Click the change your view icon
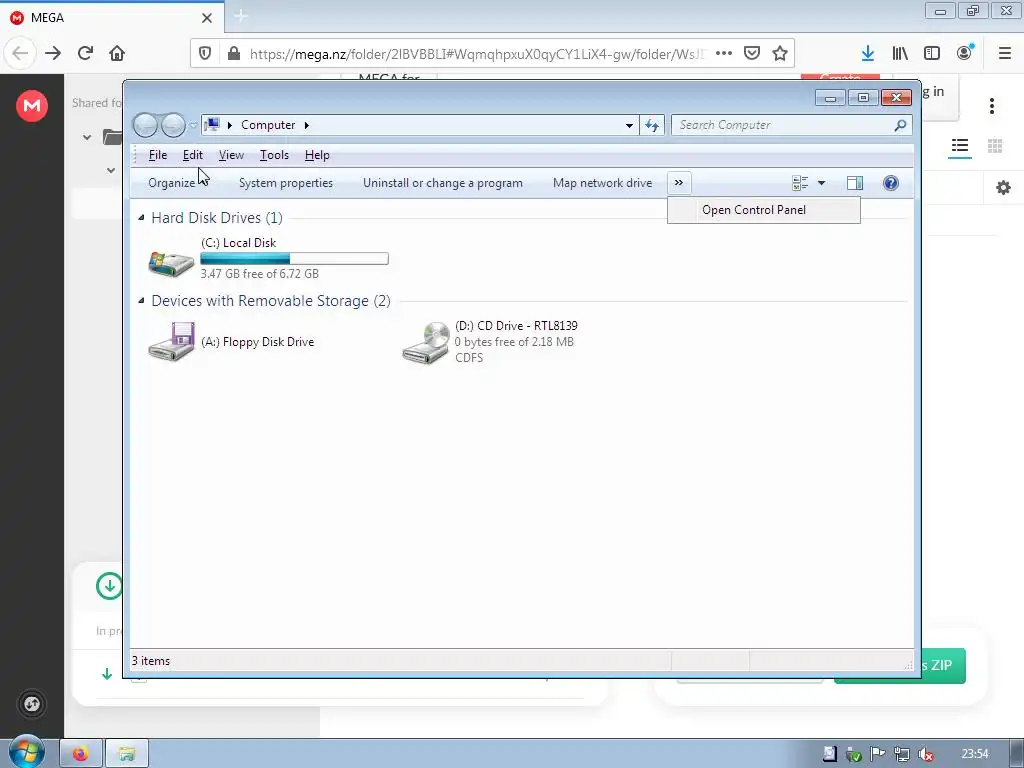1024x768 pixels. point(800,183)
